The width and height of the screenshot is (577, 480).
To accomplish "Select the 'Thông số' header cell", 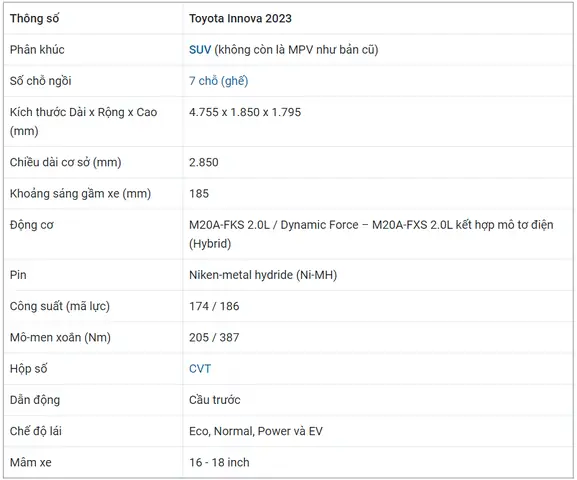I will (34, 18).
